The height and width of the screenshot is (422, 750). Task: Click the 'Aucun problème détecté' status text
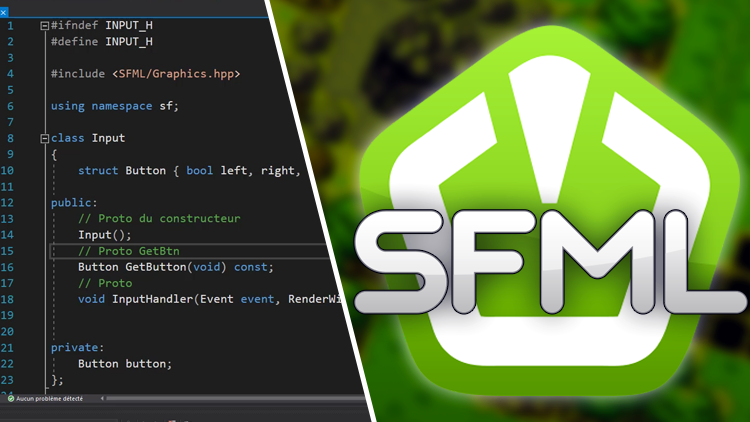[49, 399]
